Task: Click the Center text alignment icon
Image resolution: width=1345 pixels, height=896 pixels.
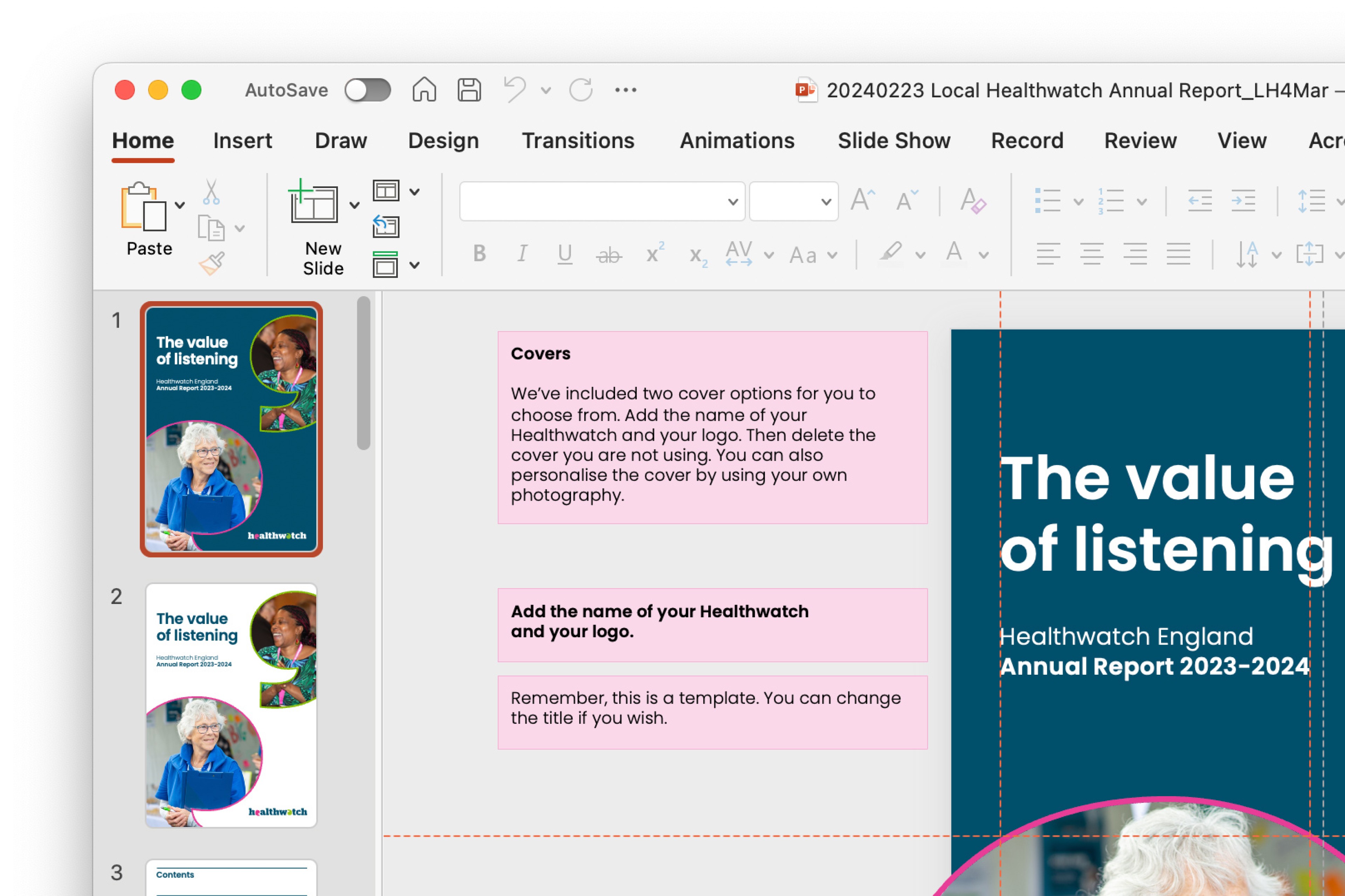Action: [x=1091, y=254]
